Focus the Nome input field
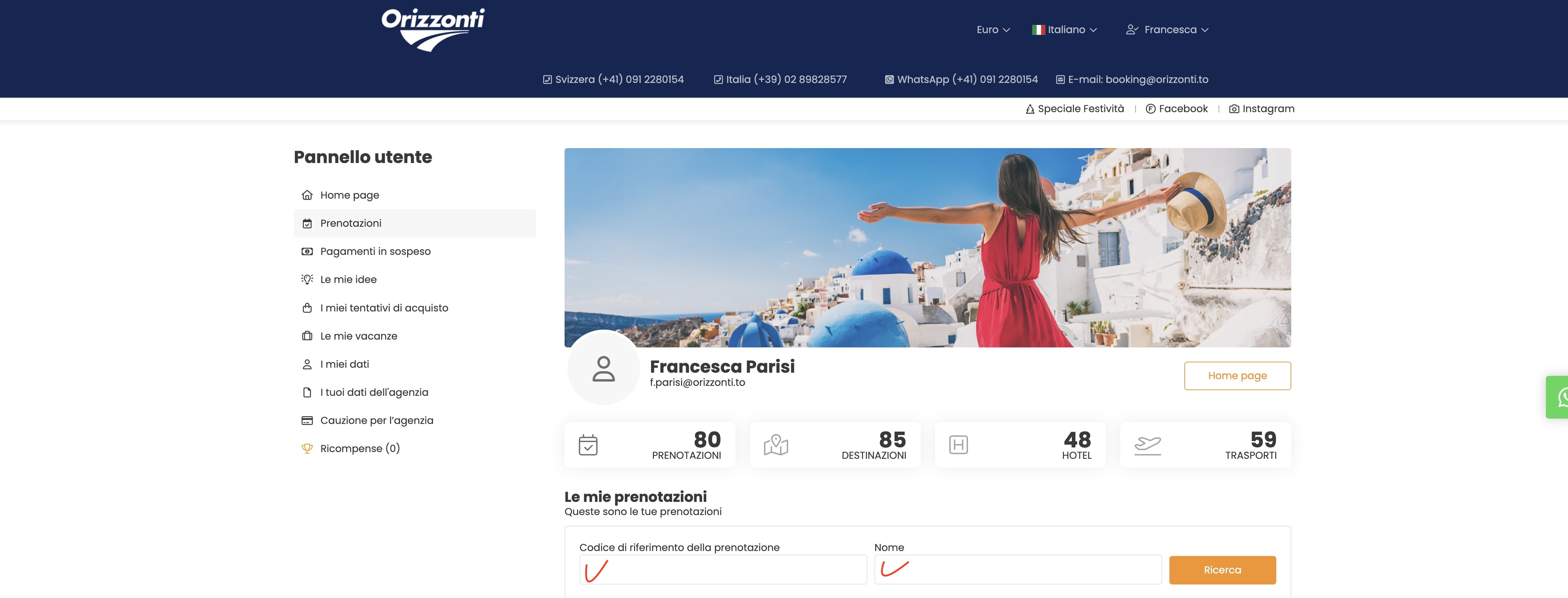1568x598 pixels. tap(1018, 570)
